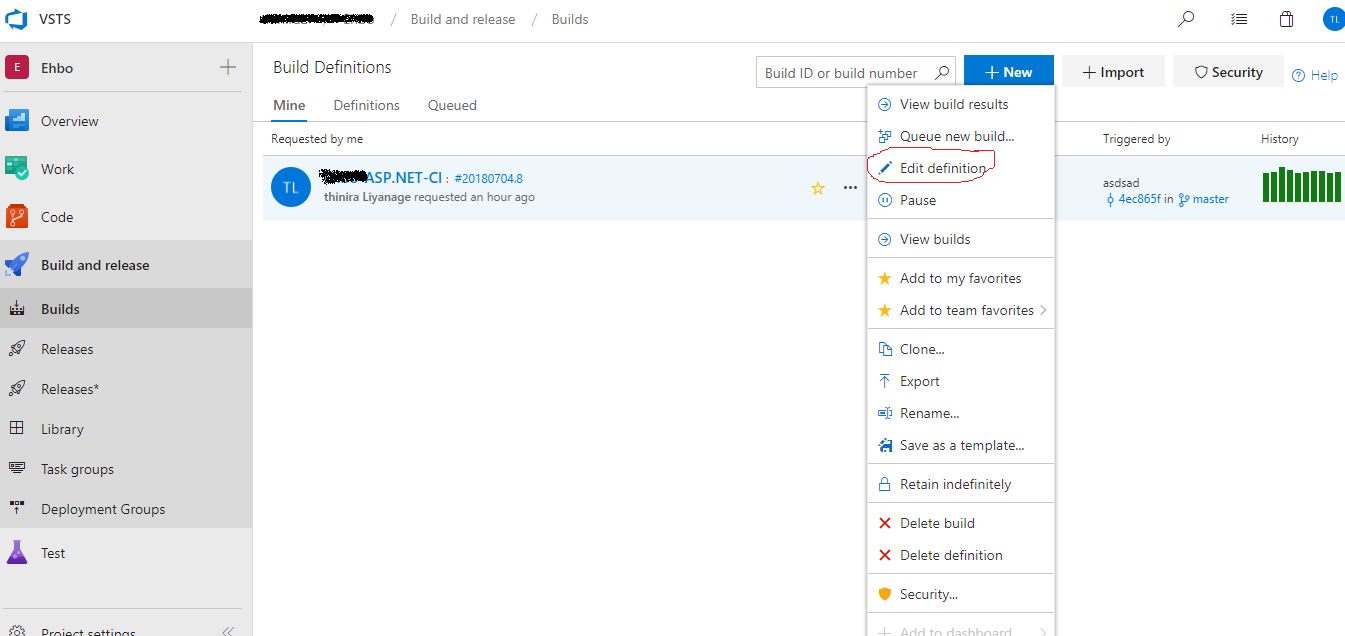Screen dimensions: 1345x636
Task: Click the search icon in Build ID field
Action: pyautogui.click(x=941, y=72)
